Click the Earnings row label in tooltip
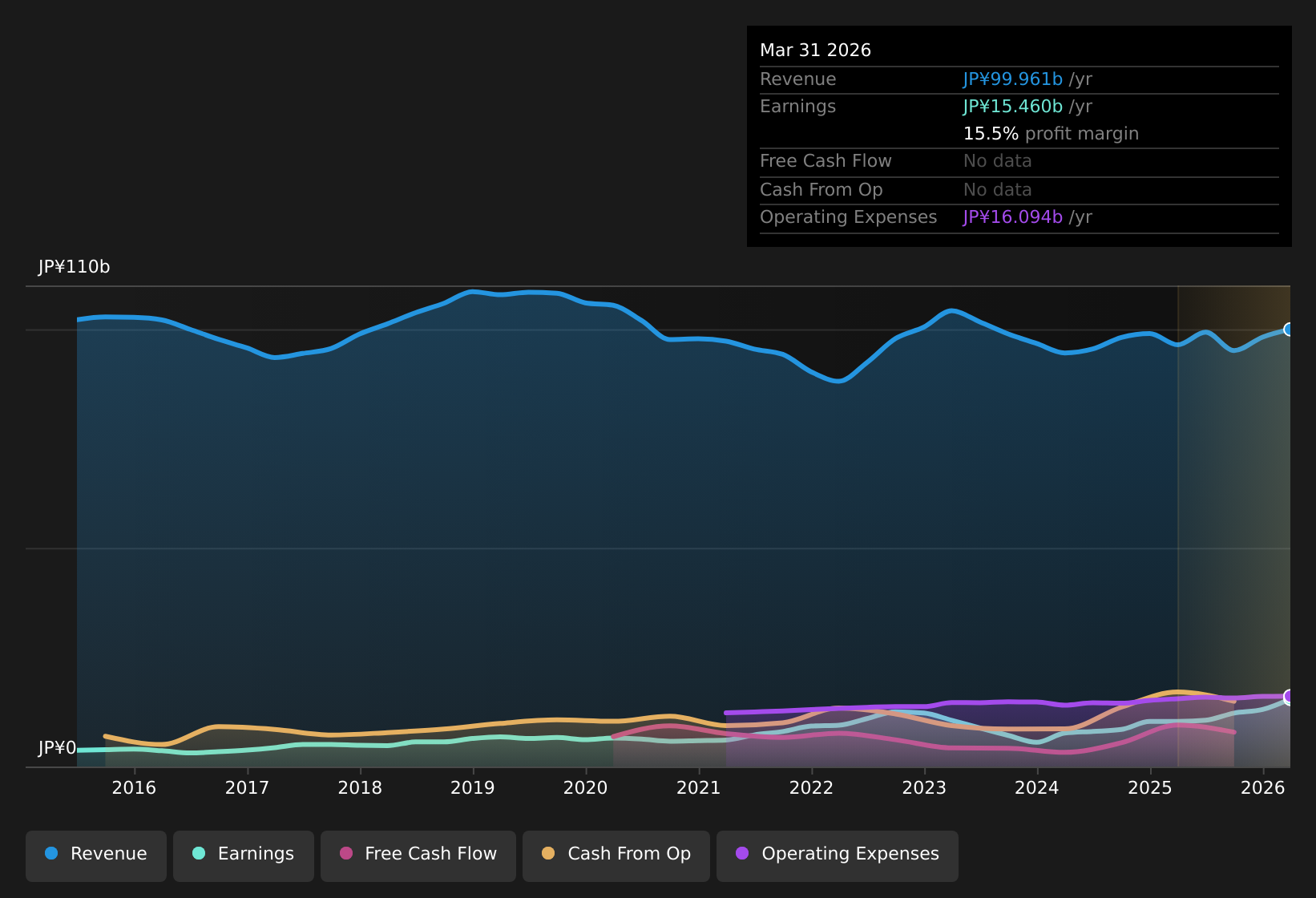This screenshot has width=1316, height=898. tap(797, 106)
